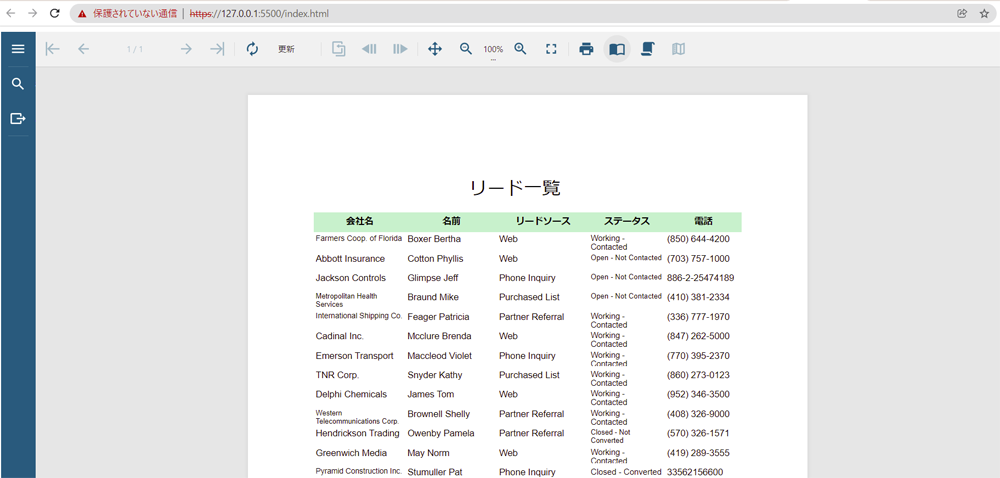The width and height of the screenshot is (1000, 478).
Task: Click Farmers Coop. of Florida cell
Action: 358,238
